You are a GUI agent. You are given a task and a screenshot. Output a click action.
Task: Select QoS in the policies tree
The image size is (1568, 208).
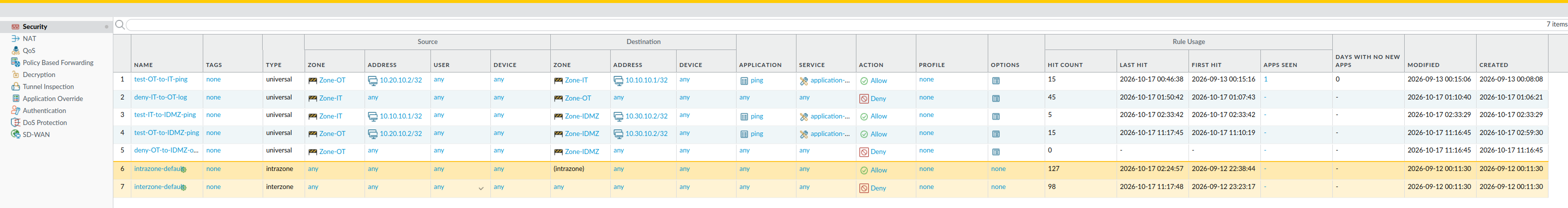pos(28,50)
